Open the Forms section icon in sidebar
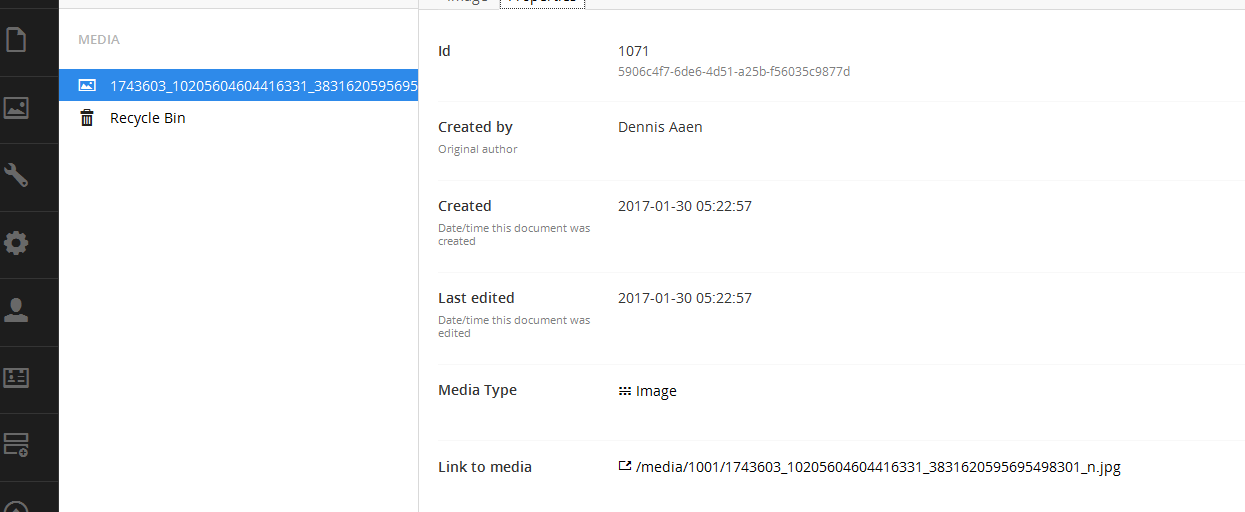 (16, 445)
